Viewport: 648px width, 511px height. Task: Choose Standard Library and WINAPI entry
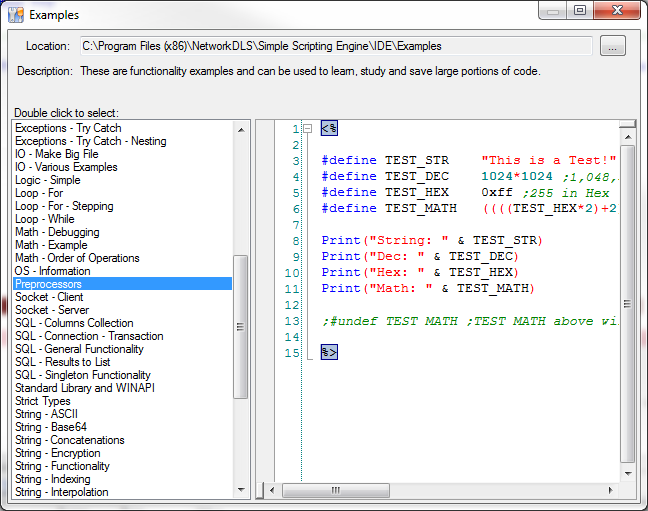85,388
